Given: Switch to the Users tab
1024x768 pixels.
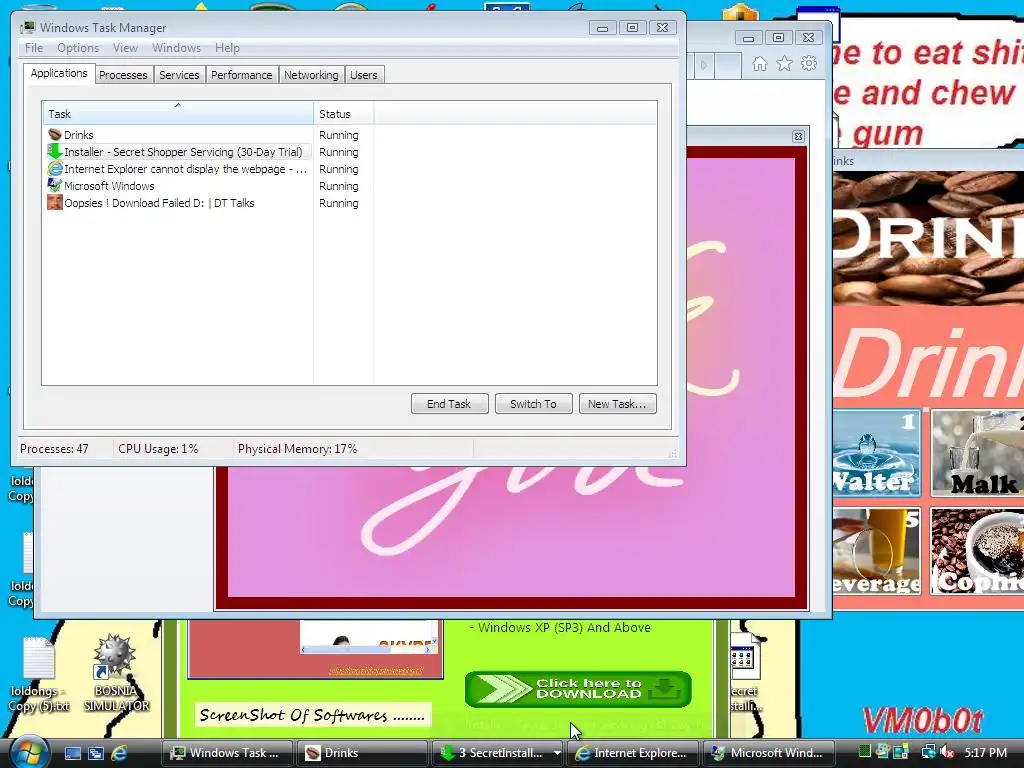Looking at the screenshot, I should pyautogui.click(x=363, y=75).
